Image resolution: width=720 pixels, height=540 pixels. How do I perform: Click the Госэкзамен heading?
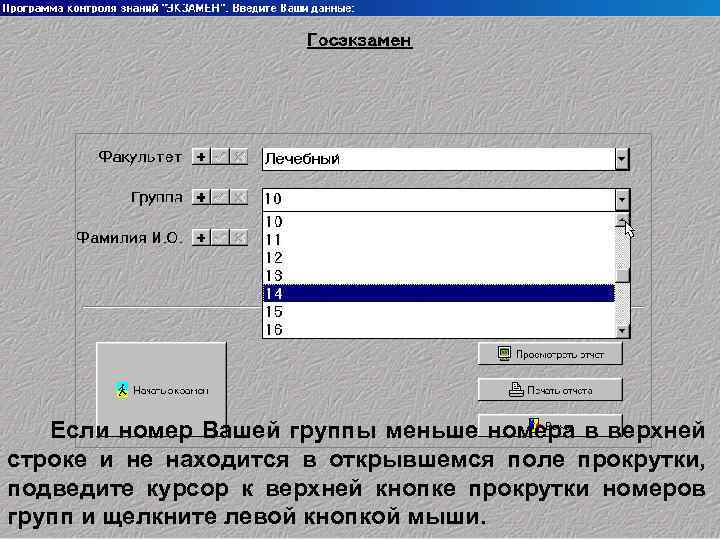point(360,40)
